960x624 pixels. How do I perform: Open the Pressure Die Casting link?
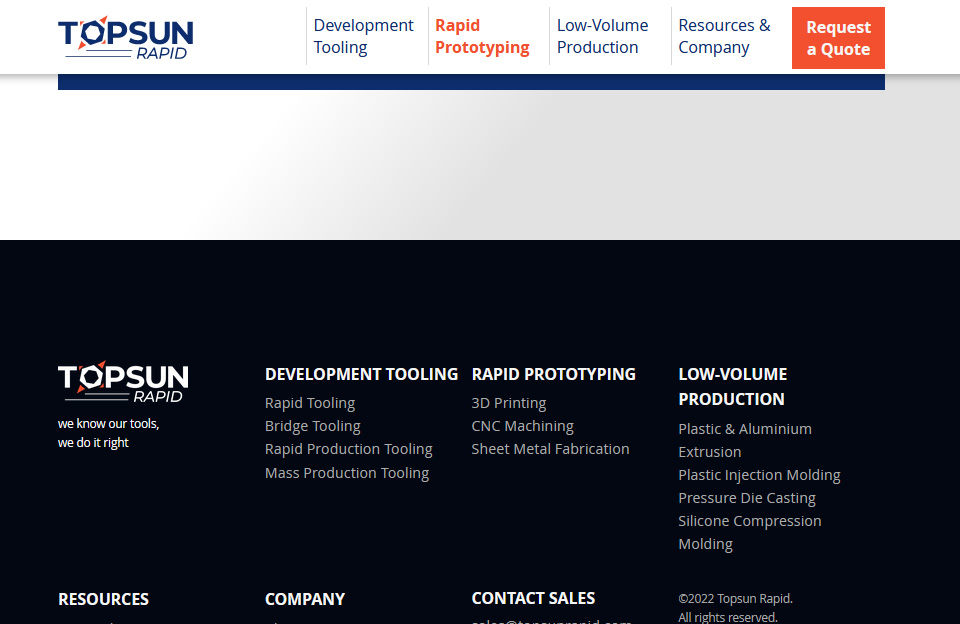coord(747,498)
